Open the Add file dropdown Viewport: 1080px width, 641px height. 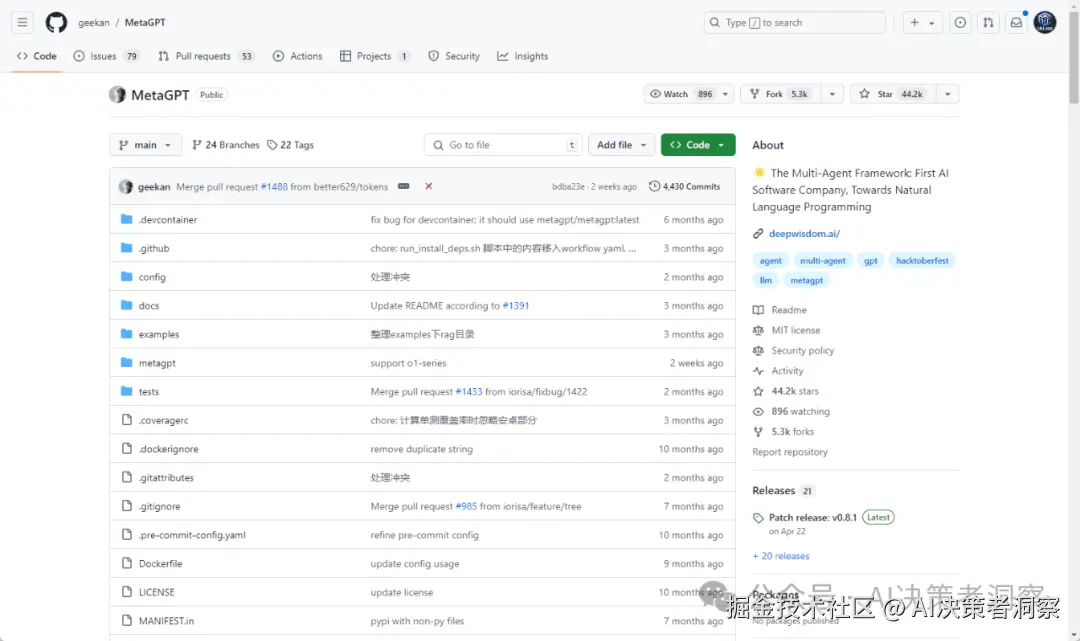(621, 145)
